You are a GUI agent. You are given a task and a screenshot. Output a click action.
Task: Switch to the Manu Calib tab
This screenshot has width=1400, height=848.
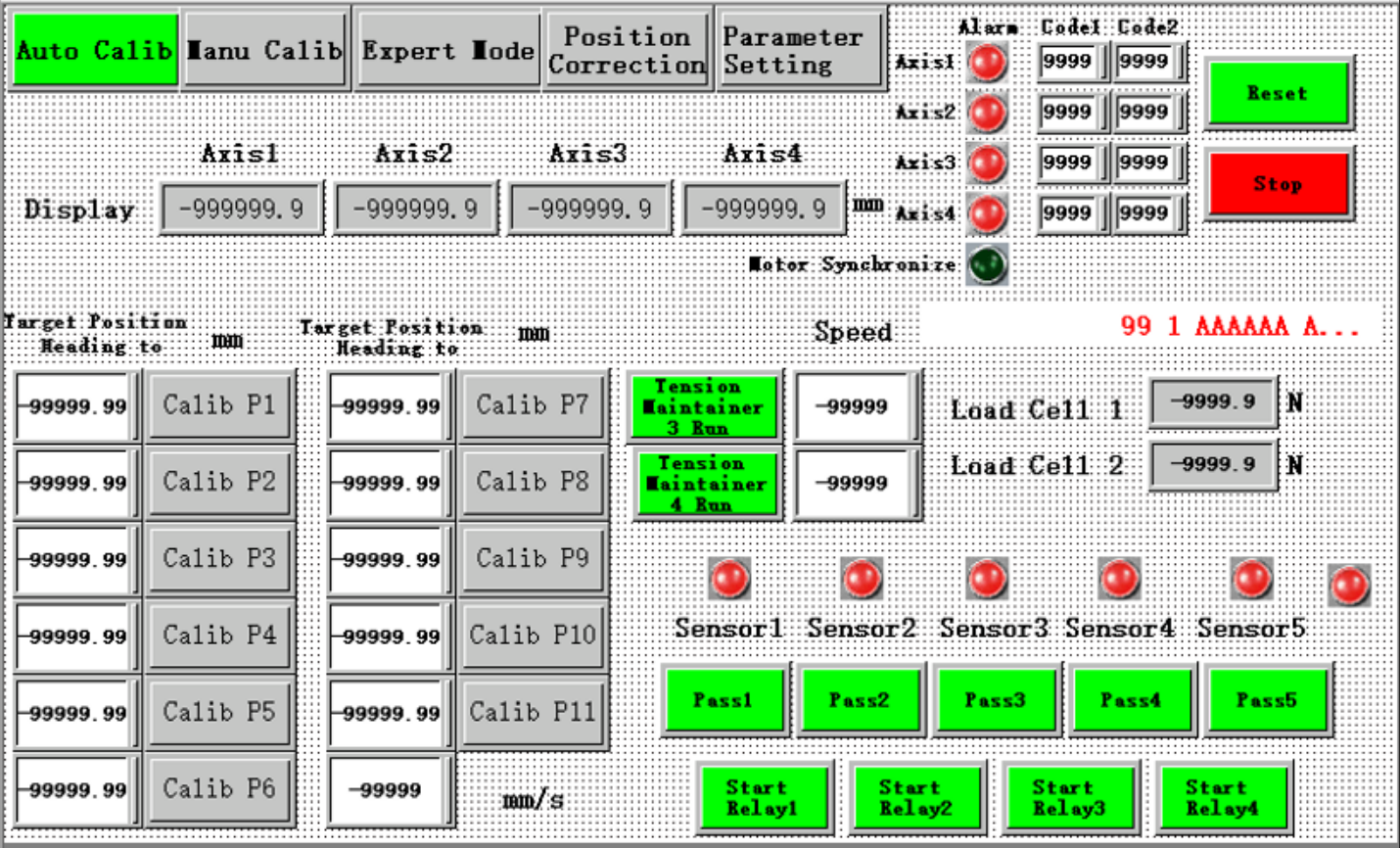pyautogui.click(x=265, y=51)
